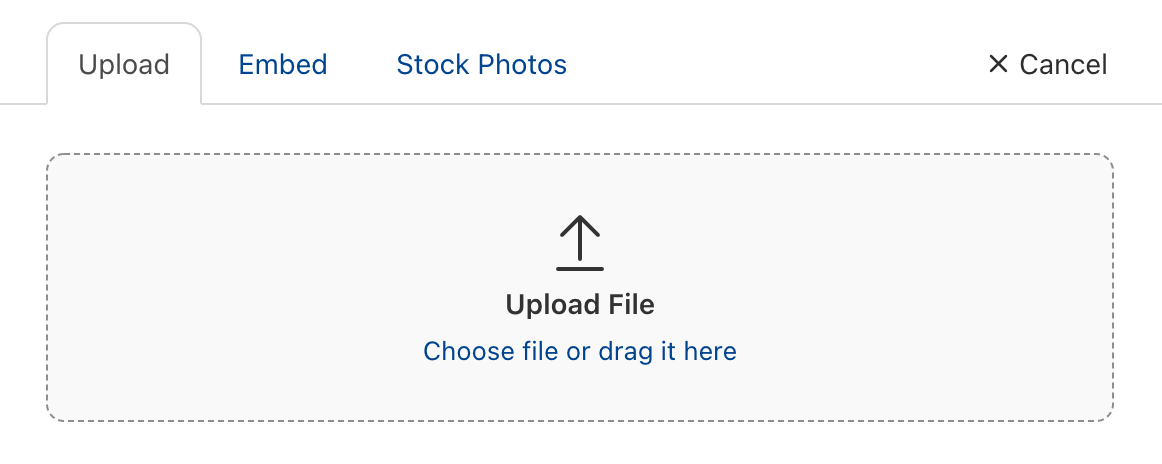Cancel the media upload dialog
The image size is (1162, 464).
(x=1047, y=65)
